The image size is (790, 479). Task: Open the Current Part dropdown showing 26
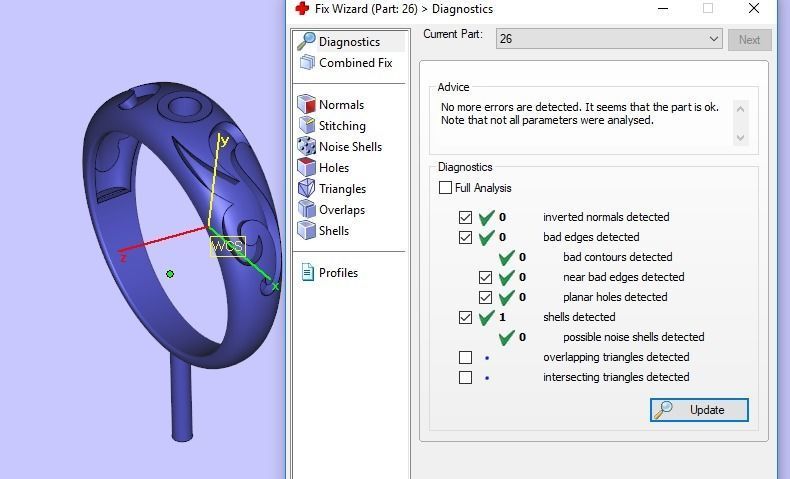[609, 39]
